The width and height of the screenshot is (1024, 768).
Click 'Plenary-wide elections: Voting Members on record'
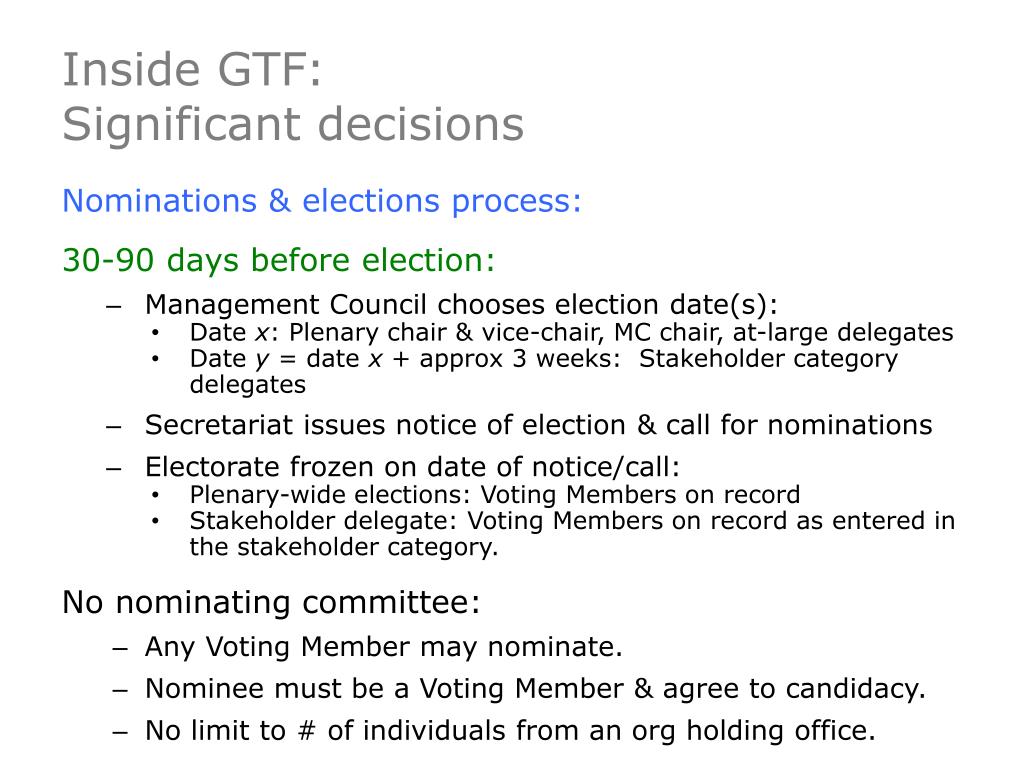pos(495,495)
